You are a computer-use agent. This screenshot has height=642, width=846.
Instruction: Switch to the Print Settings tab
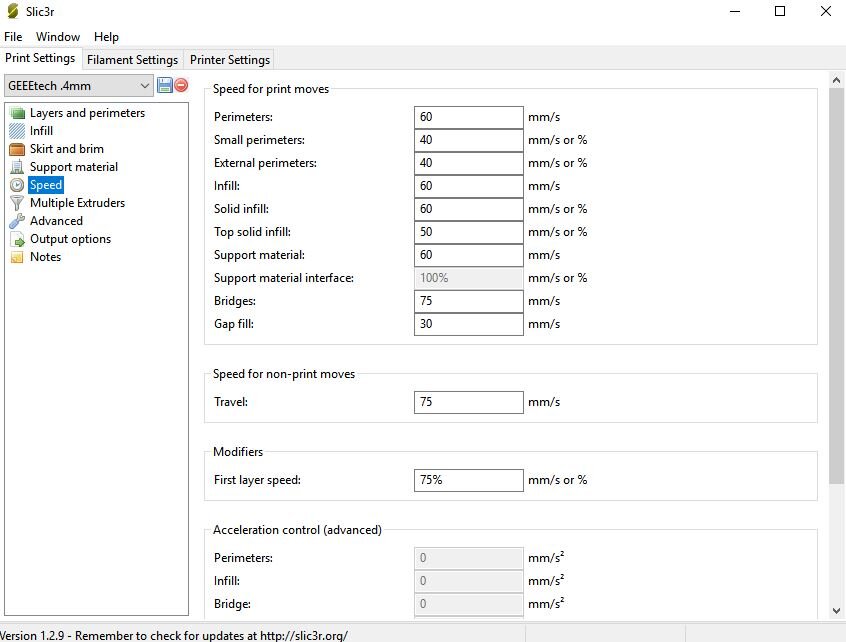click(x=40, y=58)
